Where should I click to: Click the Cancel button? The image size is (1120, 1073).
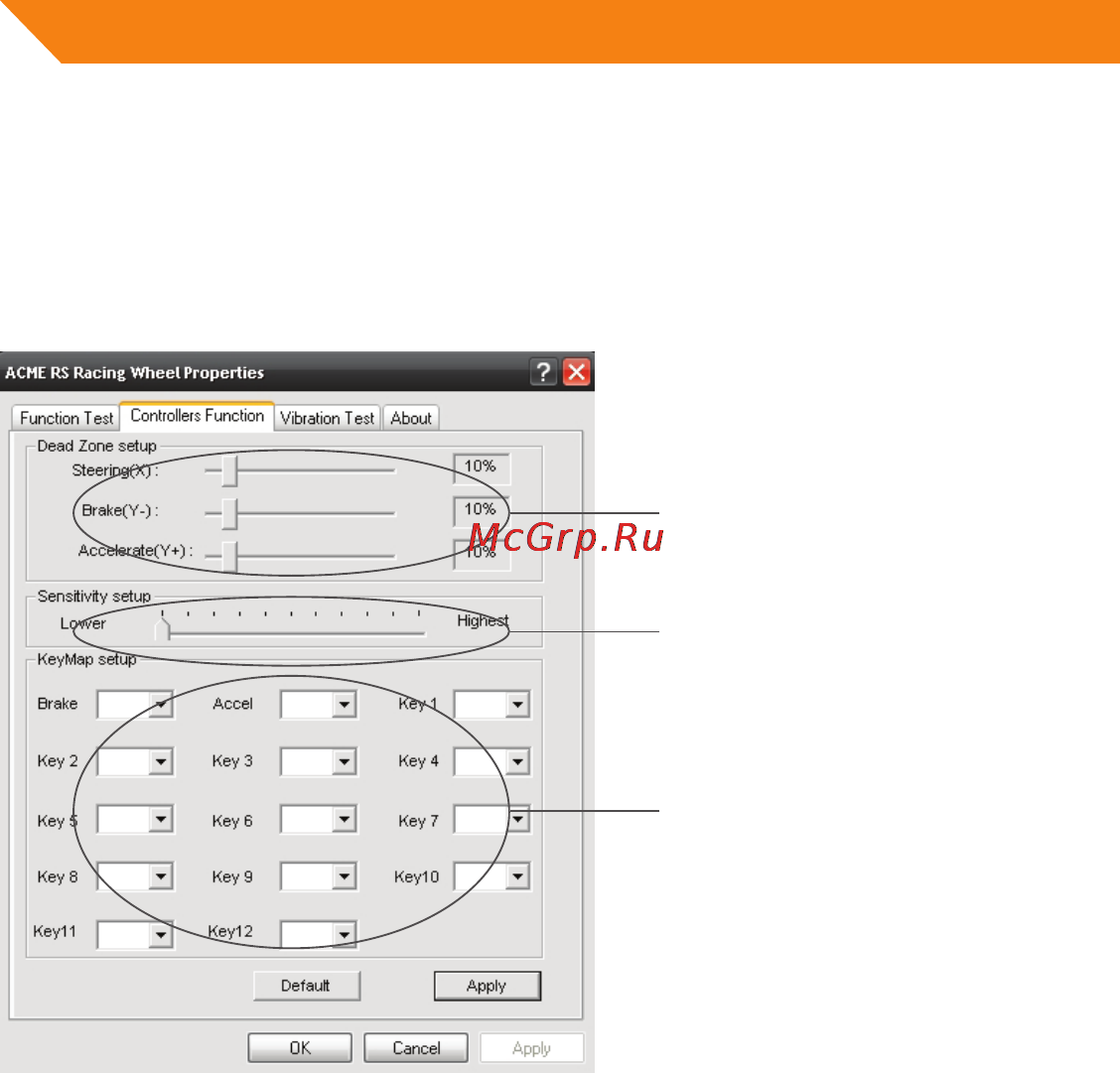pyautogui.click(x=416, y=1048)
